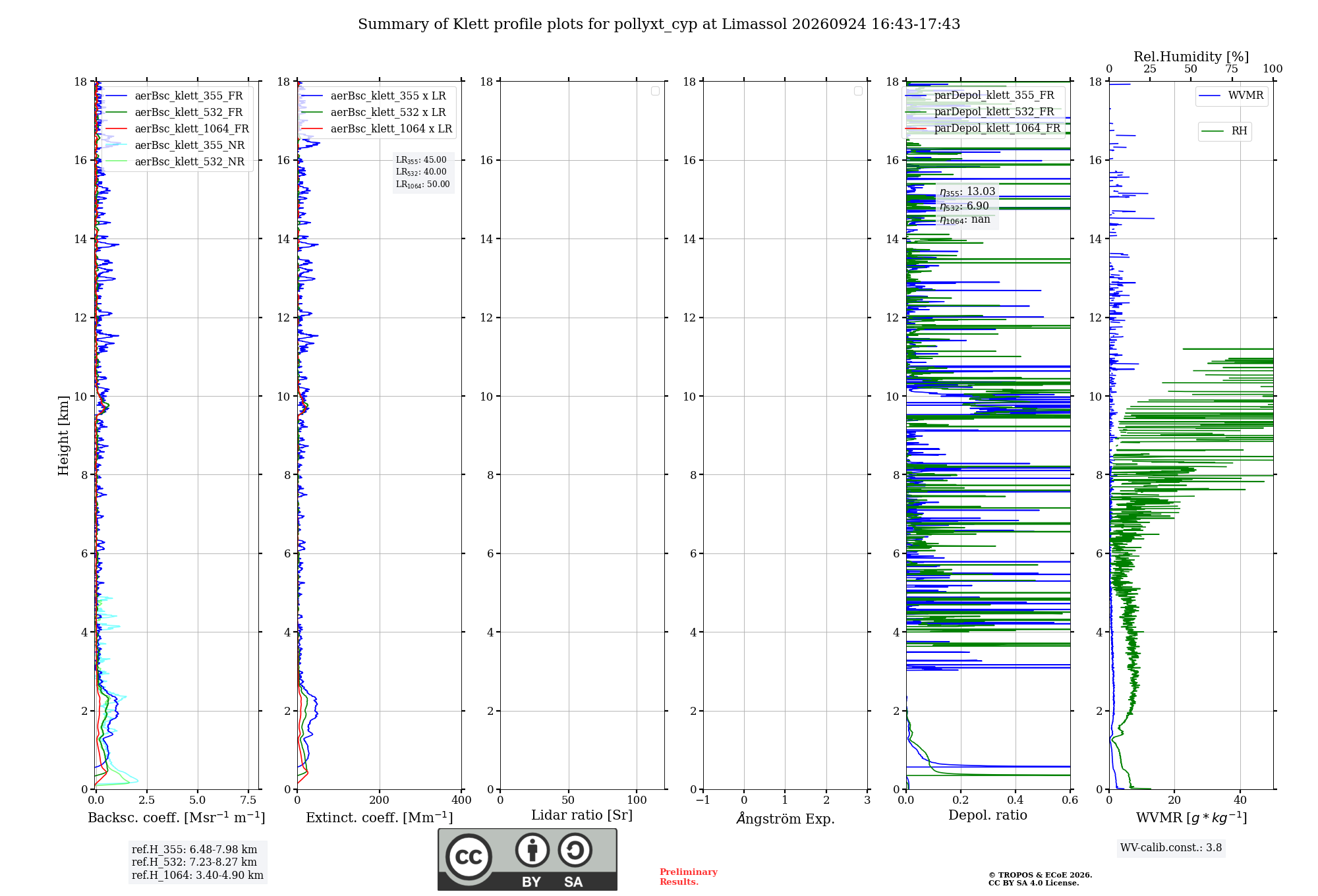The image size is (1318, 896).
Task: Click the η532: 6.90 annotation
Action: click(x=964, y=206)
